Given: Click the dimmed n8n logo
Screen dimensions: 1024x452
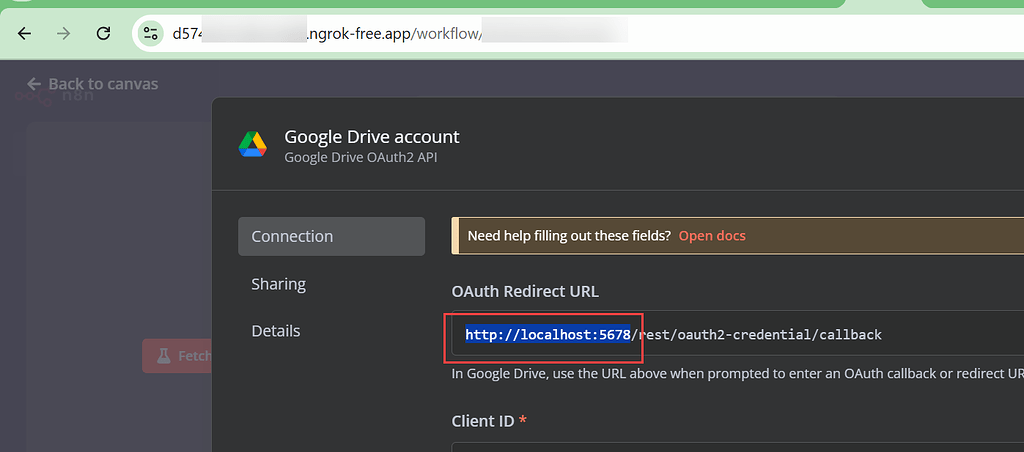Looking at the screenshot, I should [x=55, y=97].
